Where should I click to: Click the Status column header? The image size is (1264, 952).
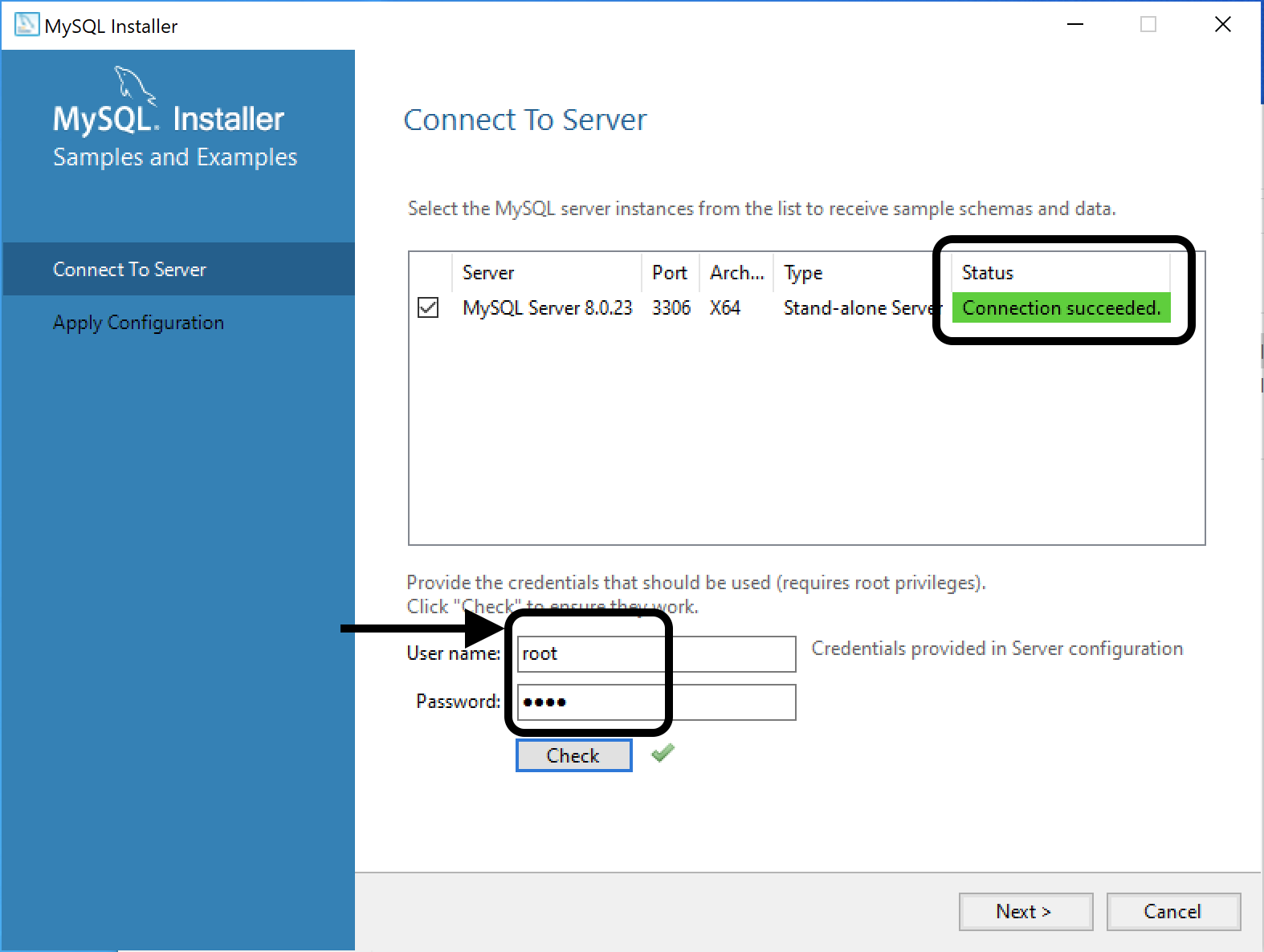click(x=1061, y=273)
